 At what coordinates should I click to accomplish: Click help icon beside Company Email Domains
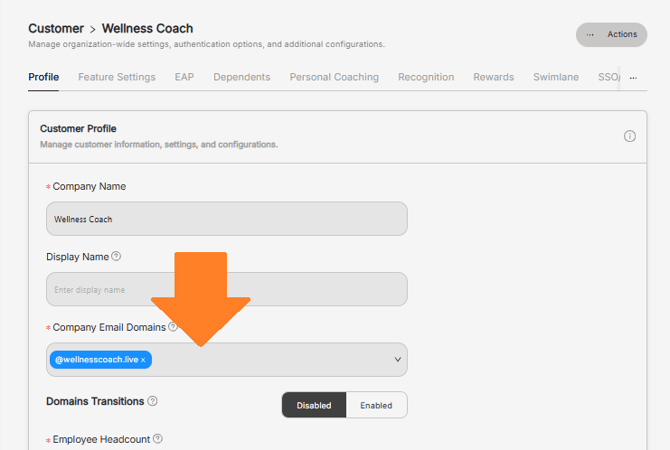(x=173, y=327)
